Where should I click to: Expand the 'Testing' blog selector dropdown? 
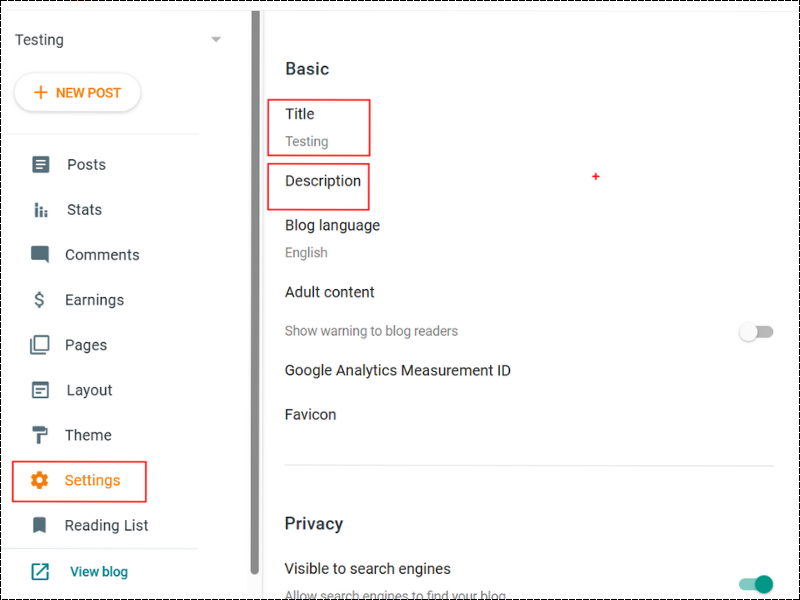point(216,40)
